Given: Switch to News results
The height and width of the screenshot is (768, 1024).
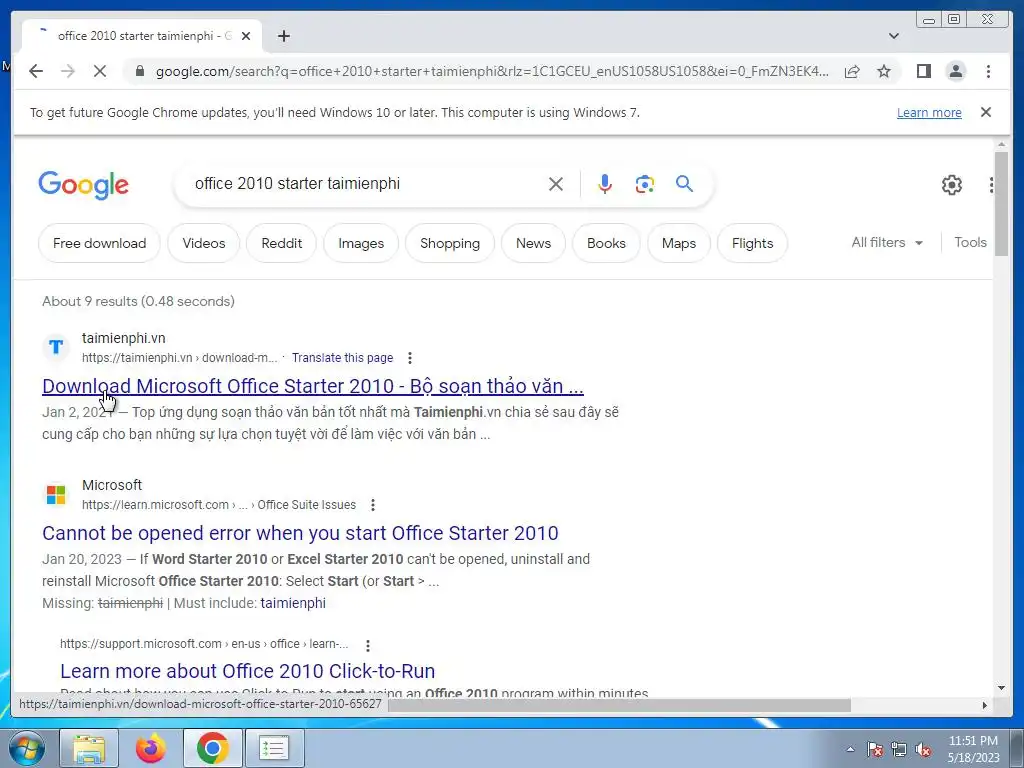Looking at the screenshot, I should point(534,243).
